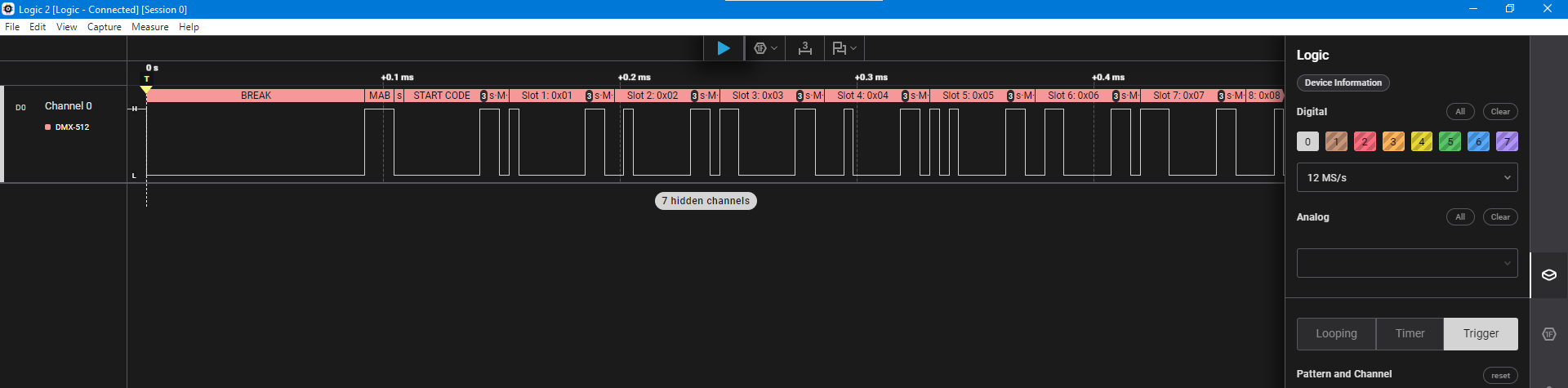Screen dimensions: 1568x388
Task: Select the purple channel 7 swatch
Action: 1507,141
